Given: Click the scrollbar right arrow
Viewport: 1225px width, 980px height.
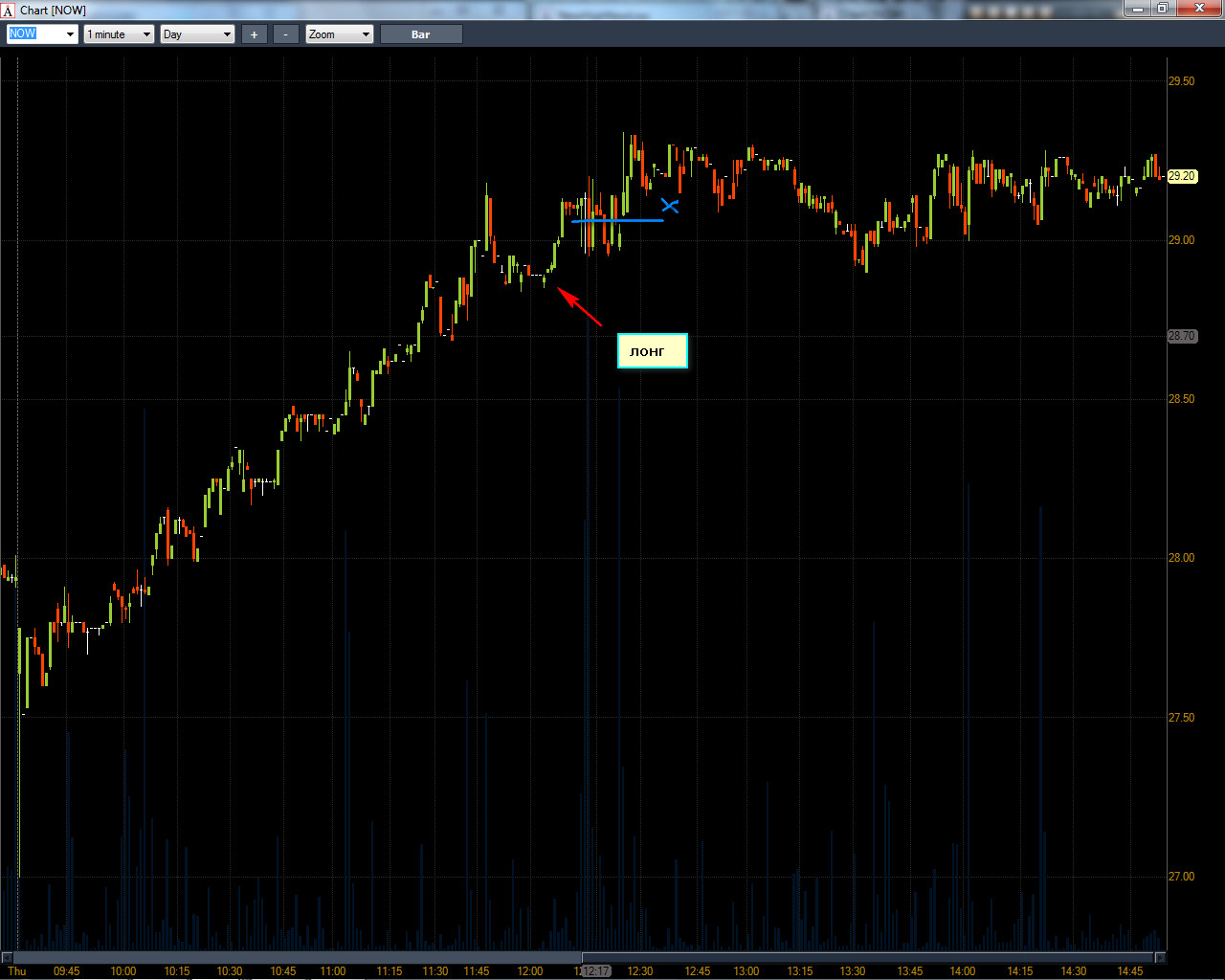Looking at the screenshot, I should tap(1160, 957).
